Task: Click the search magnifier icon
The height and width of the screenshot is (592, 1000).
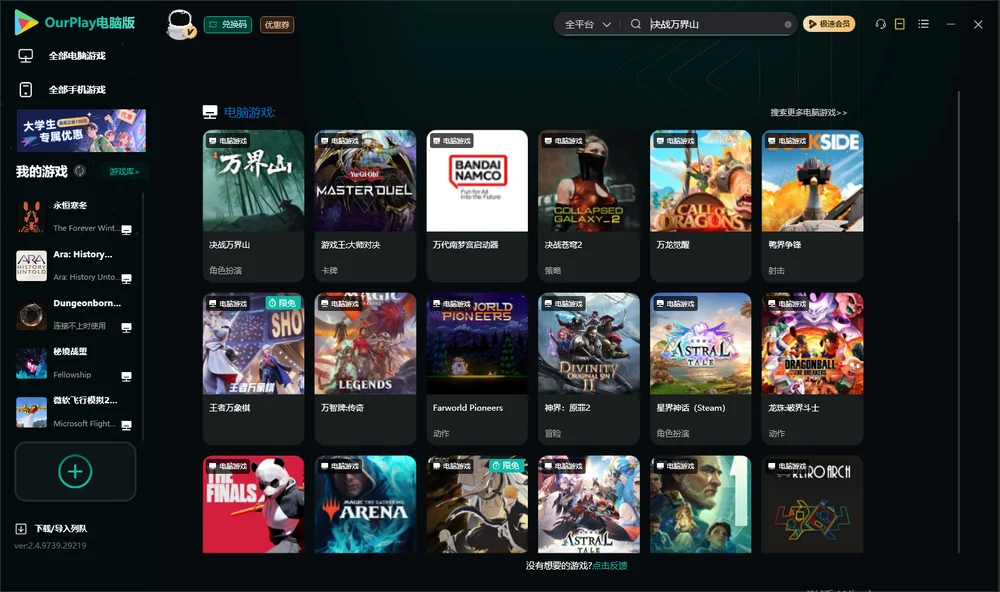Action: (636, 24)
